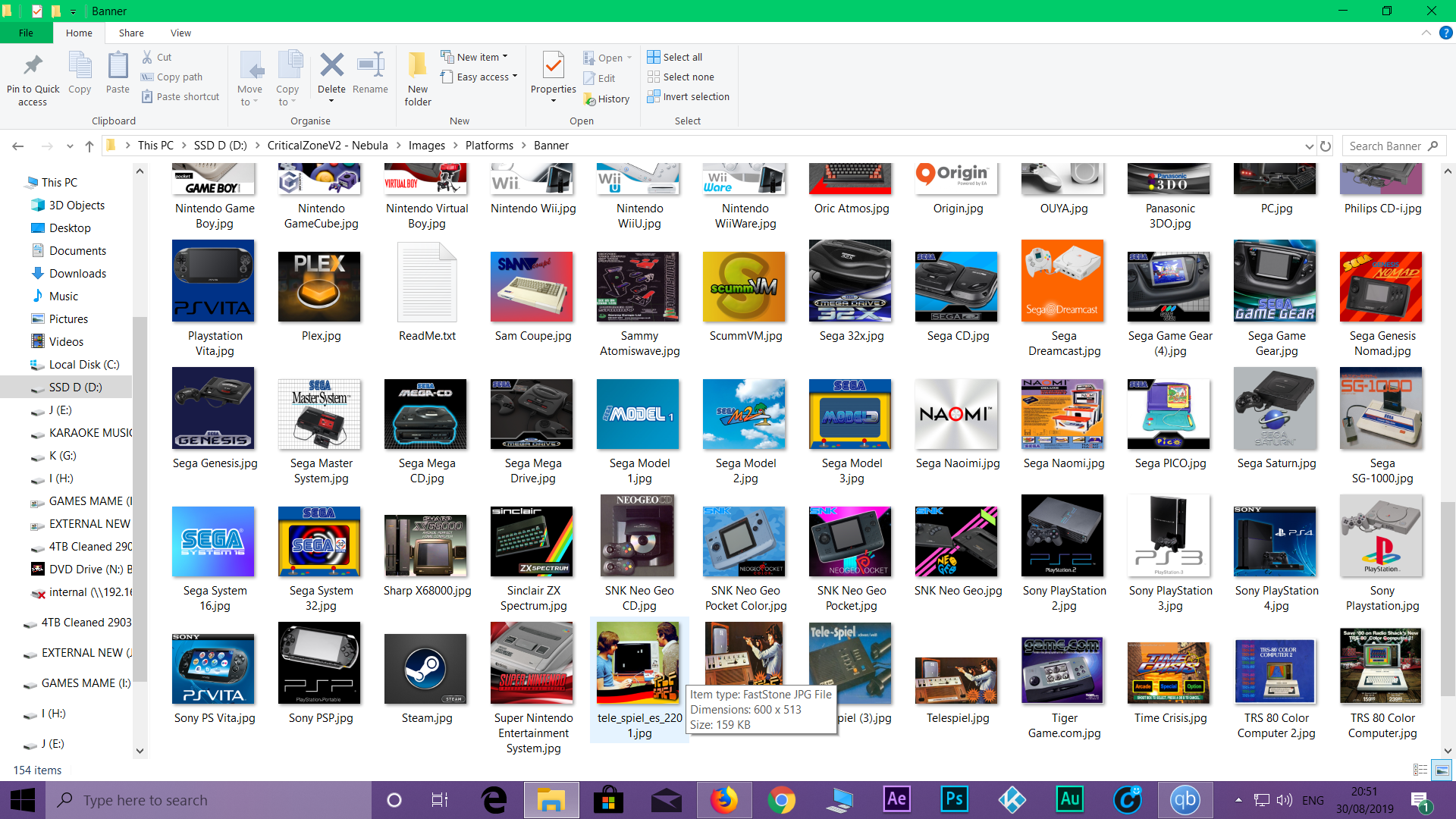Viewport: 1456px width, 819px height.
Task: Click Select none in the ribbon
Action: coord(681,77)
